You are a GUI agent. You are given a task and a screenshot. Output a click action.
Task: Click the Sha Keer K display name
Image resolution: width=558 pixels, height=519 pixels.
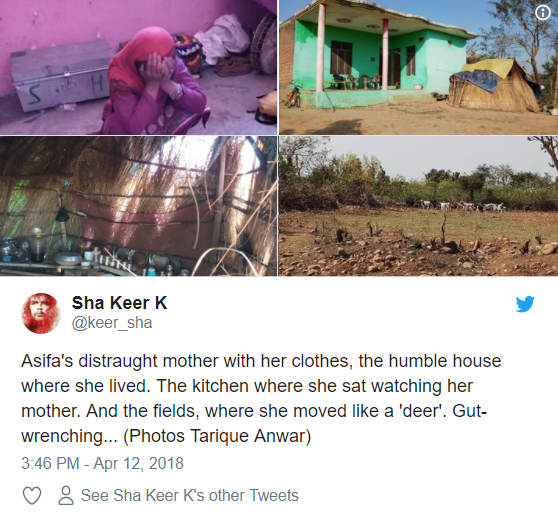[x=119, y=303]
